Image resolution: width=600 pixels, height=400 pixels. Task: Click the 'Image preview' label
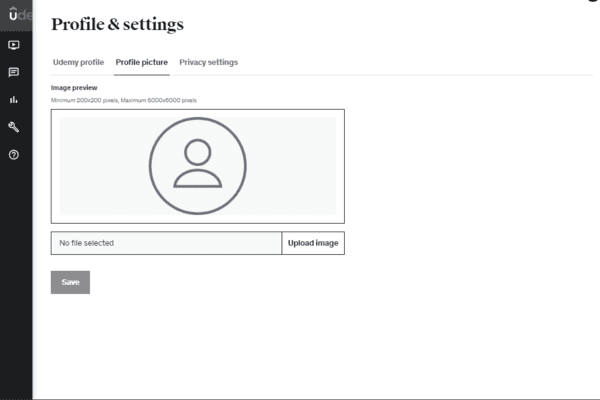tap(74, 88)
